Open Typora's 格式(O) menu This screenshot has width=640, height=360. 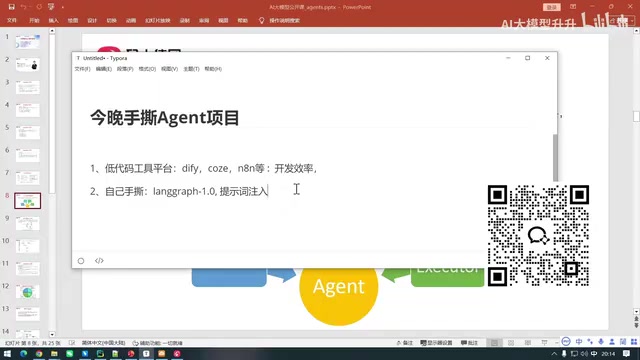147,69
